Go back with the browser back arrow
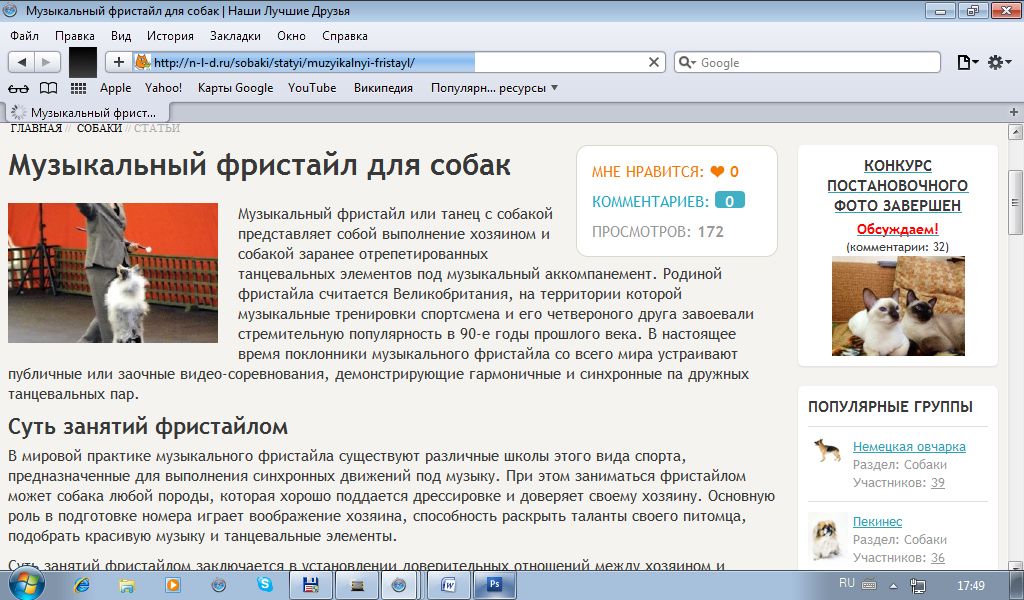Screen dimensions: 1024x600 click(x=22, y=62)
